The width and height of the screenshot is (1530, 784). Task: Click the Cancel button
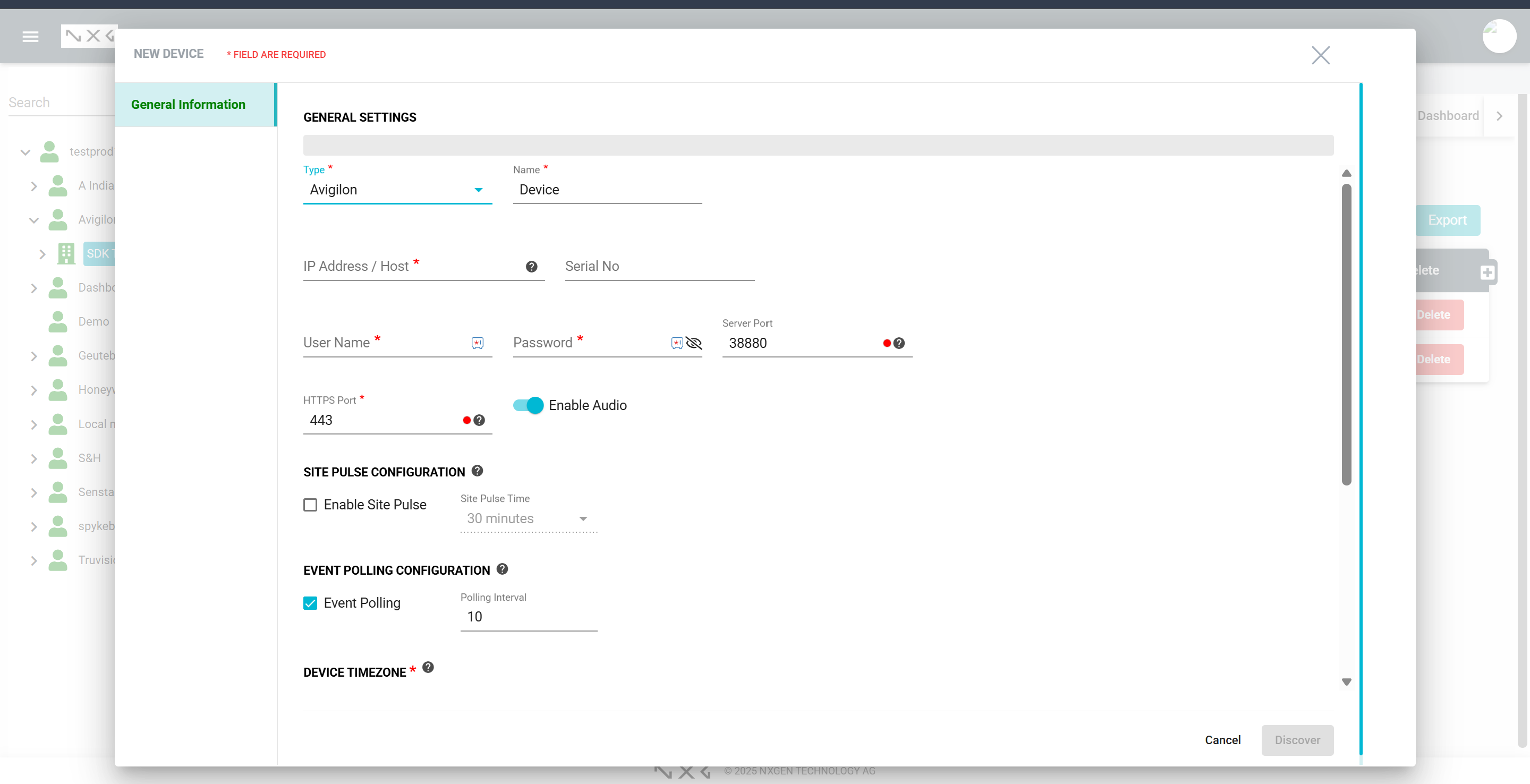click(x=1222, y=740)
